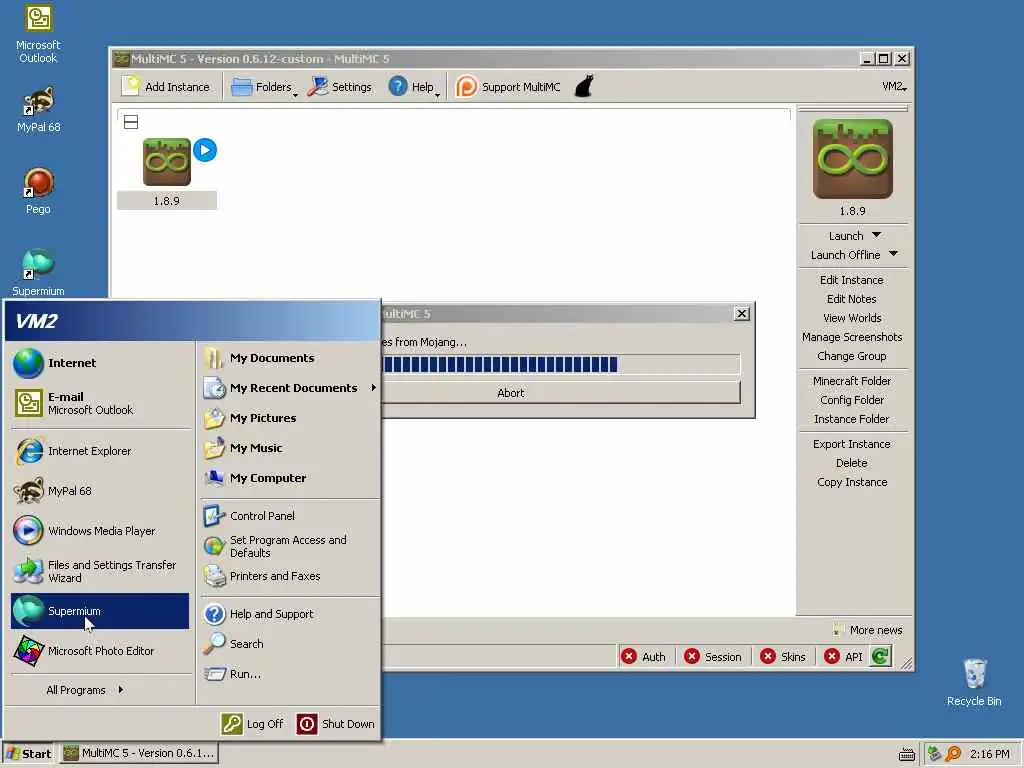Screen dimensions: 1024x768
Task: Click MultiMC 5 taskbar button
Action: tap(140, 753)
